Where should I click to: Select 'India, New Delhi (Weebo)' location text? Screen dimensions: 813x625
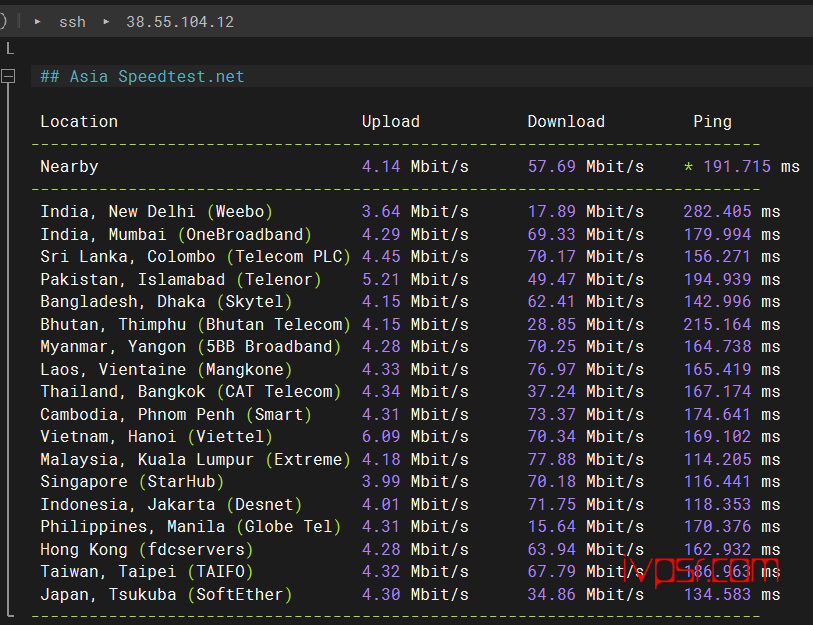pos(157,212)
